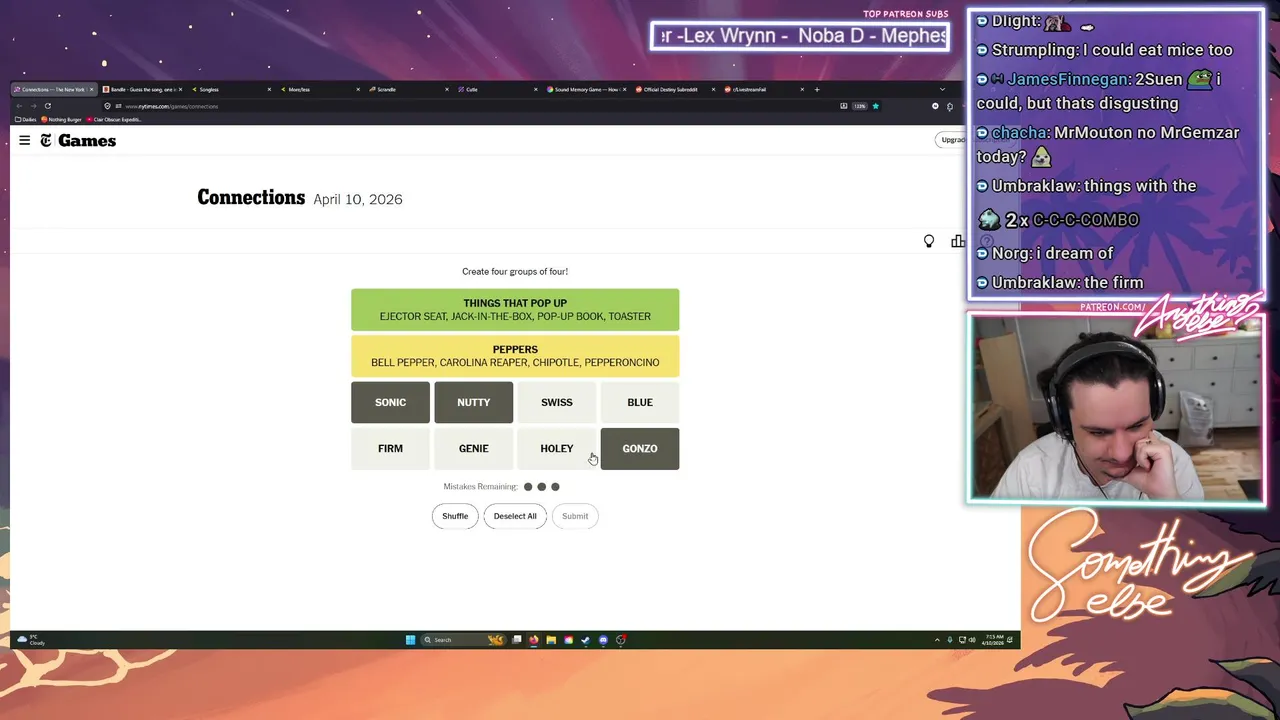Expand the system tray hidden icons chevron

937,640
